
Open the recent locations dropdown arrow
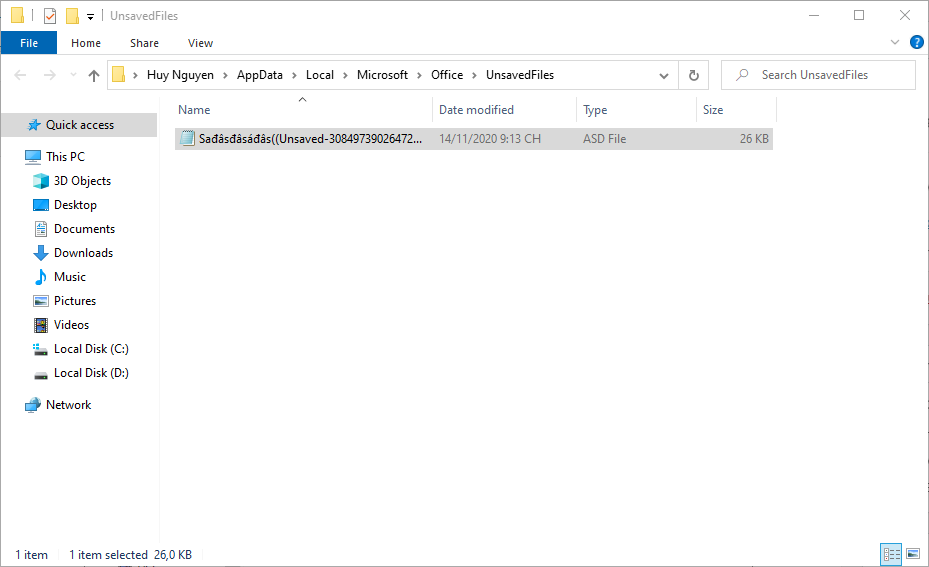point(73,75)
